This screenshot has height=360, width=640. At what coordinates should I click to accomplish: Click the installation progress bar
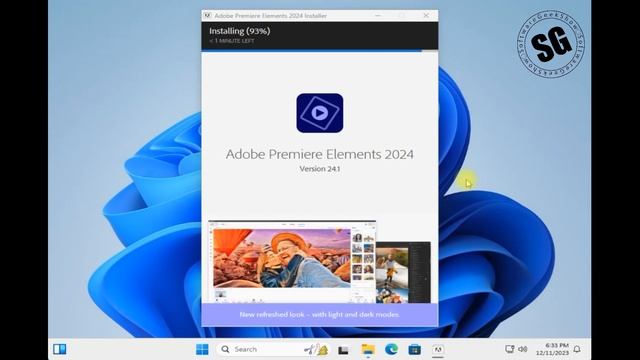(320, 51)
